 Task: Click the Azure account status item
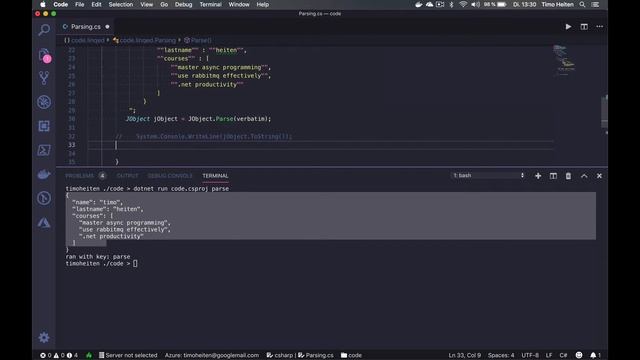click(212, 355)
